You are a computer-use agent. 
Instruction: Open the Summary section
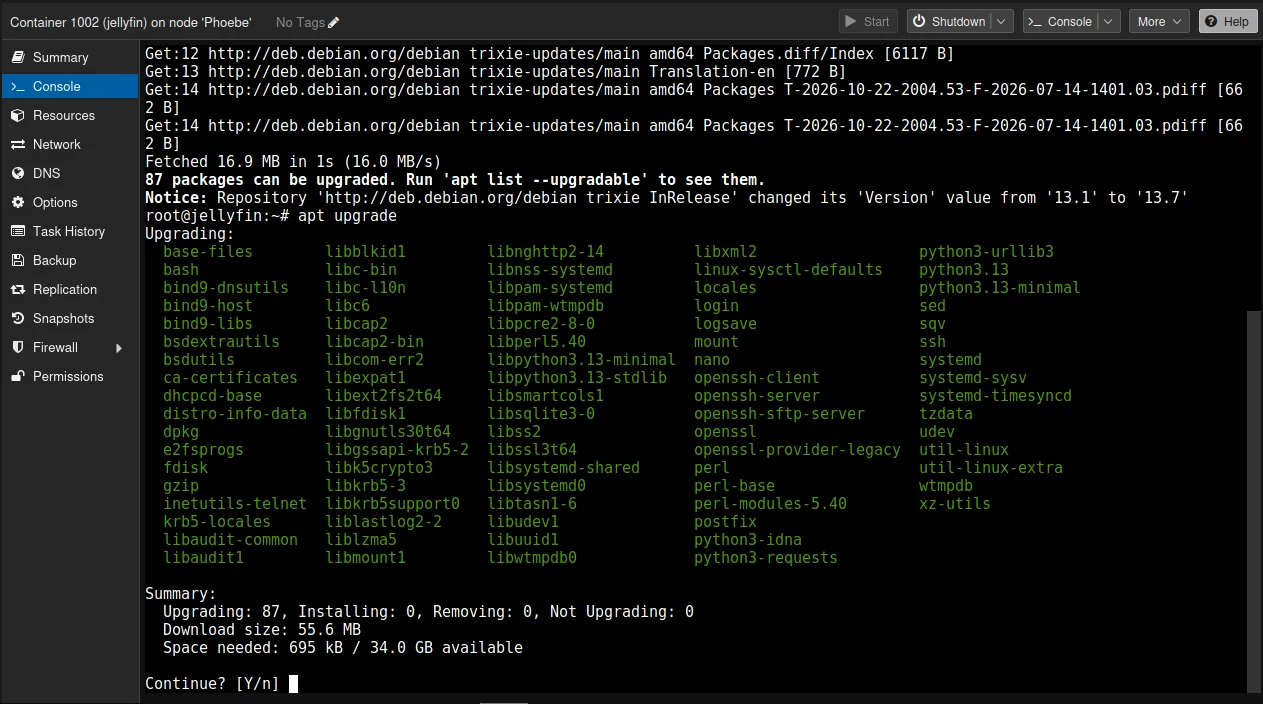point(70,57)
